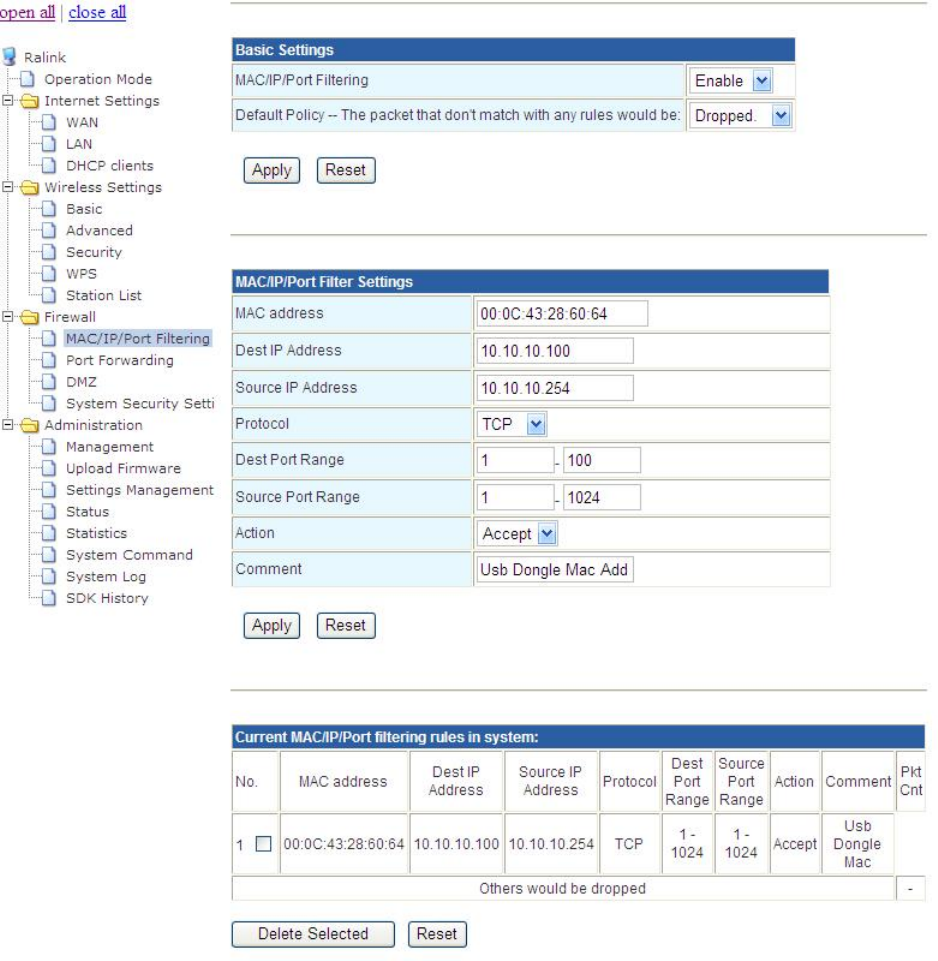Click the Others would be dropped row

coord(563,888)
